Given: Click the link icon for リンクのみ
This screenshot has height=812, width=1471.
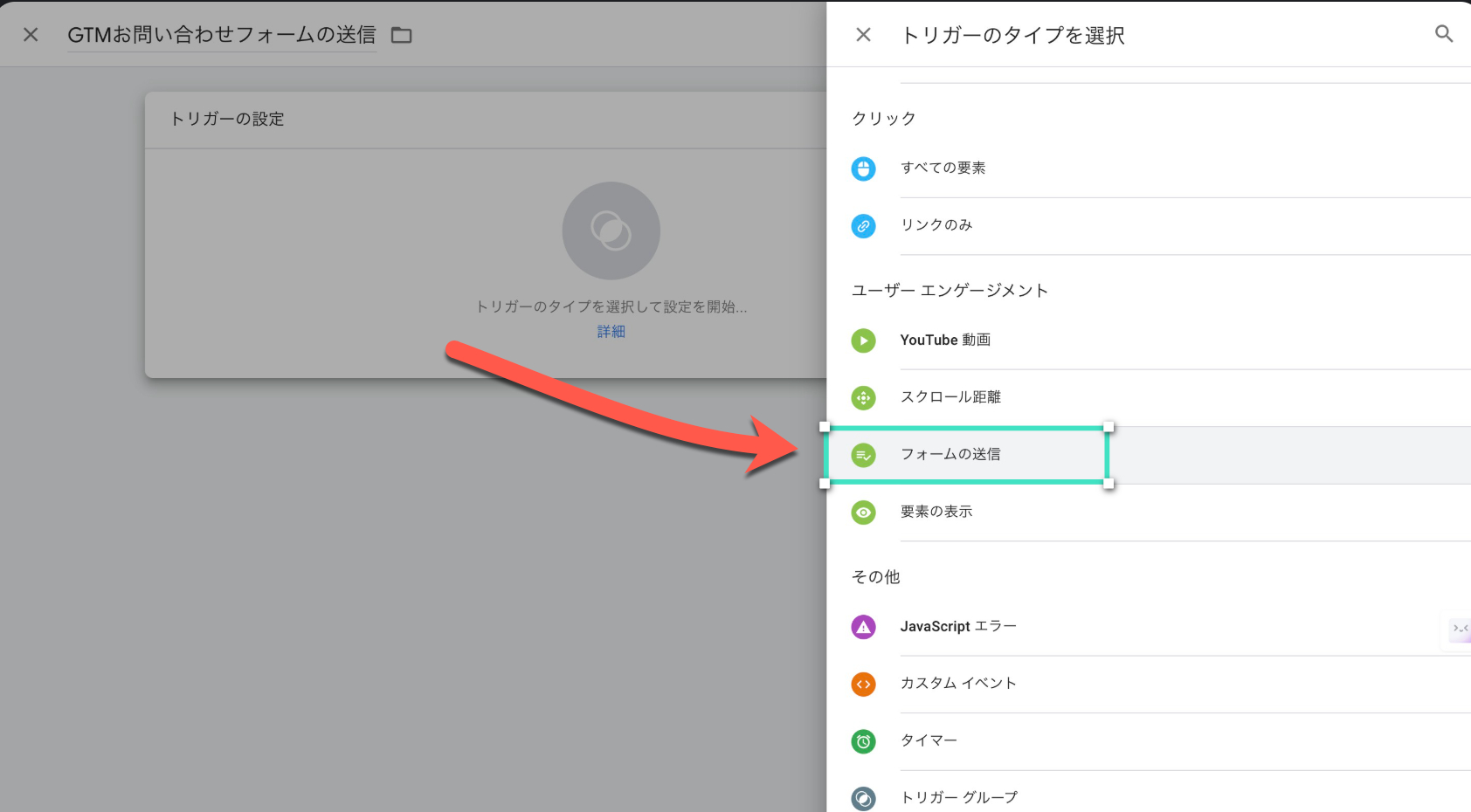Looking at the screenshot, I should coord(863,226).
